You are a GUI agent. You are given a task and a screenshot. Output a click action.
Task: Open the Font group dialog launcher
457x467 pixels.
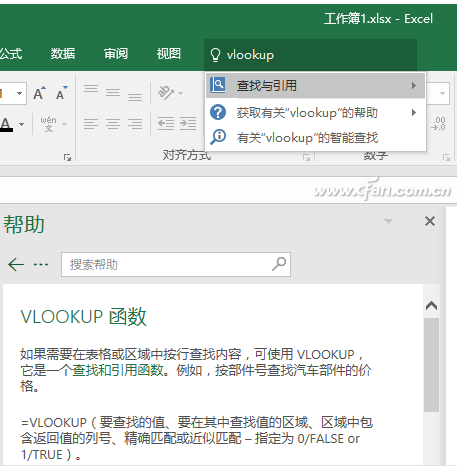click(68, 157)
